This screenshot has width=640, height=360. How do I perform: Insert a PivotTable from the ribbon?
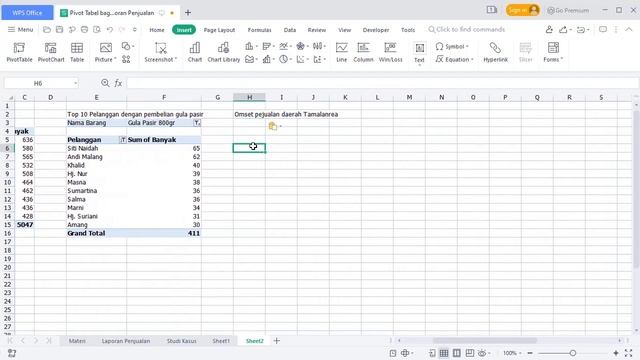pyautogui.click(x=19, y=52)
